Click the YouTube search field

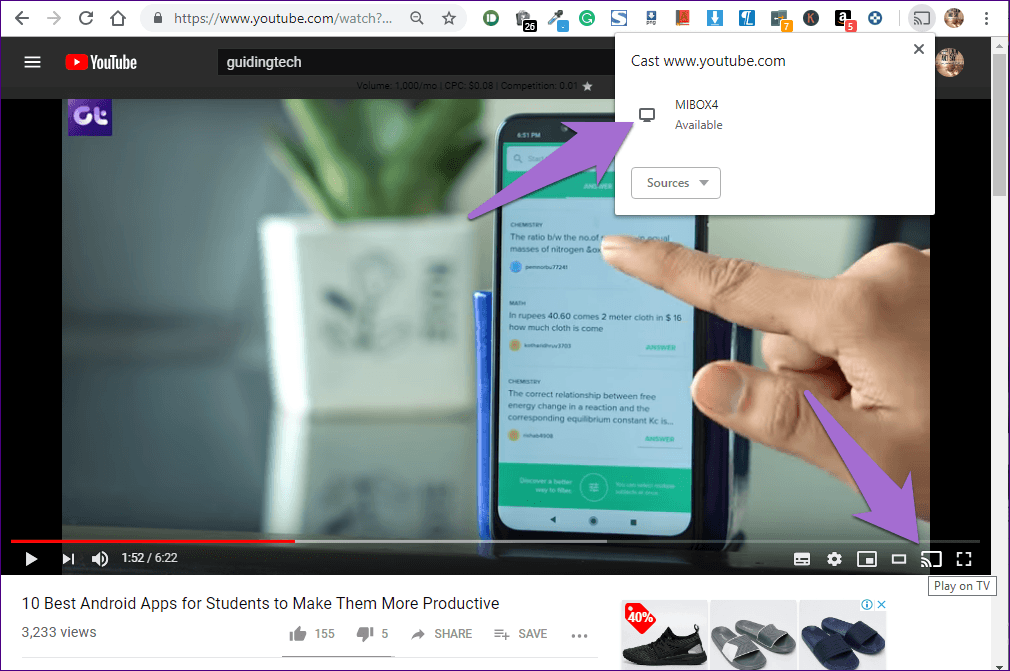pos(400,62)
